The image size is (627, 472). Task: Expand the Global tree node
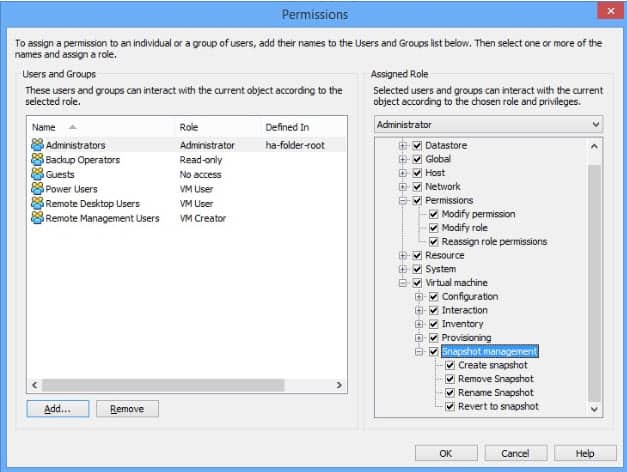[403, 159]
